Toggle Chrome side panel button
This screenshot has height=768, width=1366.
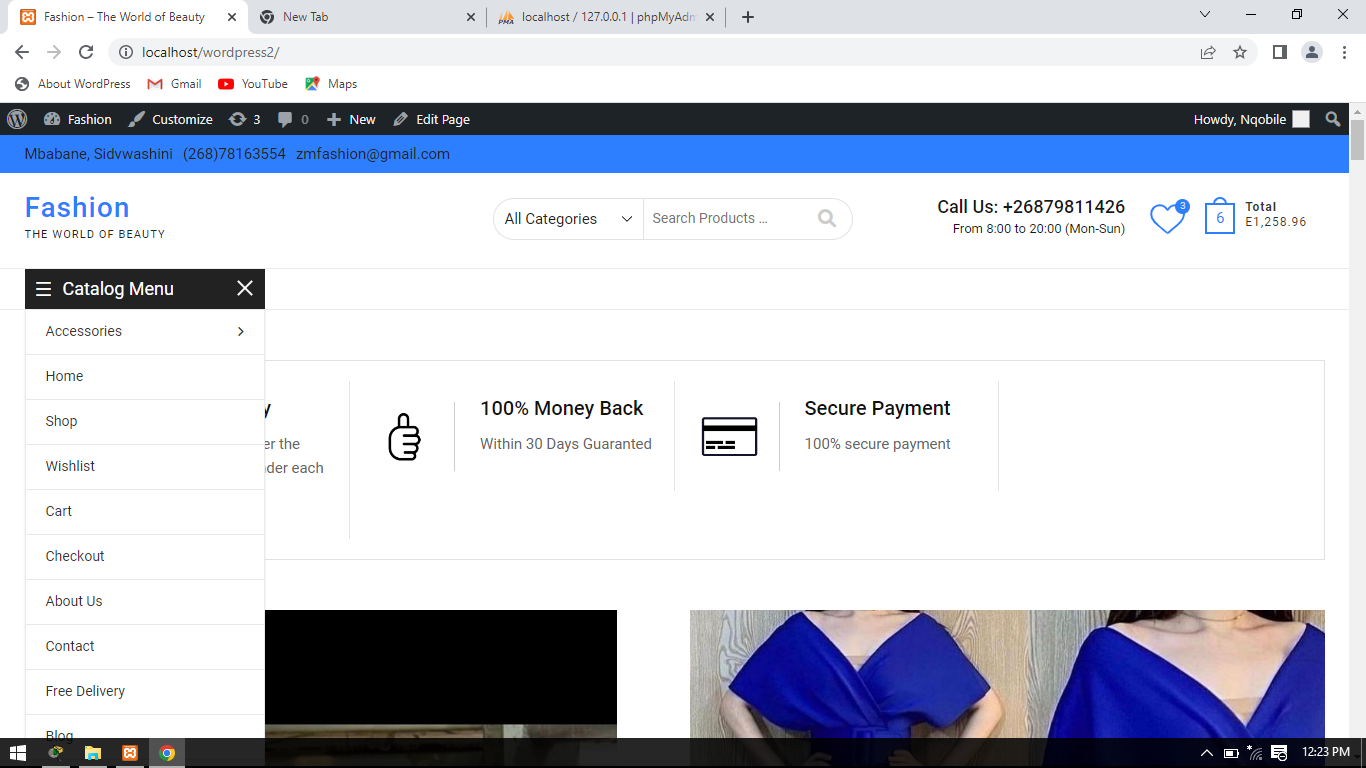click(1279, 52)
